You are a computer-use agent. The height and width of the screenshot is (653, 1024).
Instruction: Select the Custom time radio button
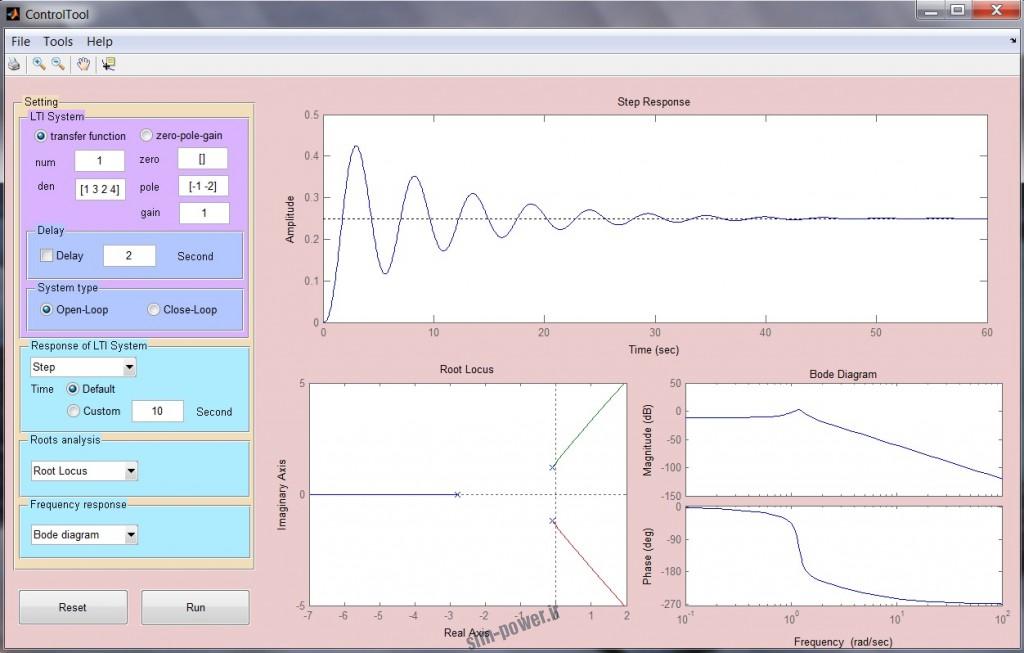click(73, 411)
